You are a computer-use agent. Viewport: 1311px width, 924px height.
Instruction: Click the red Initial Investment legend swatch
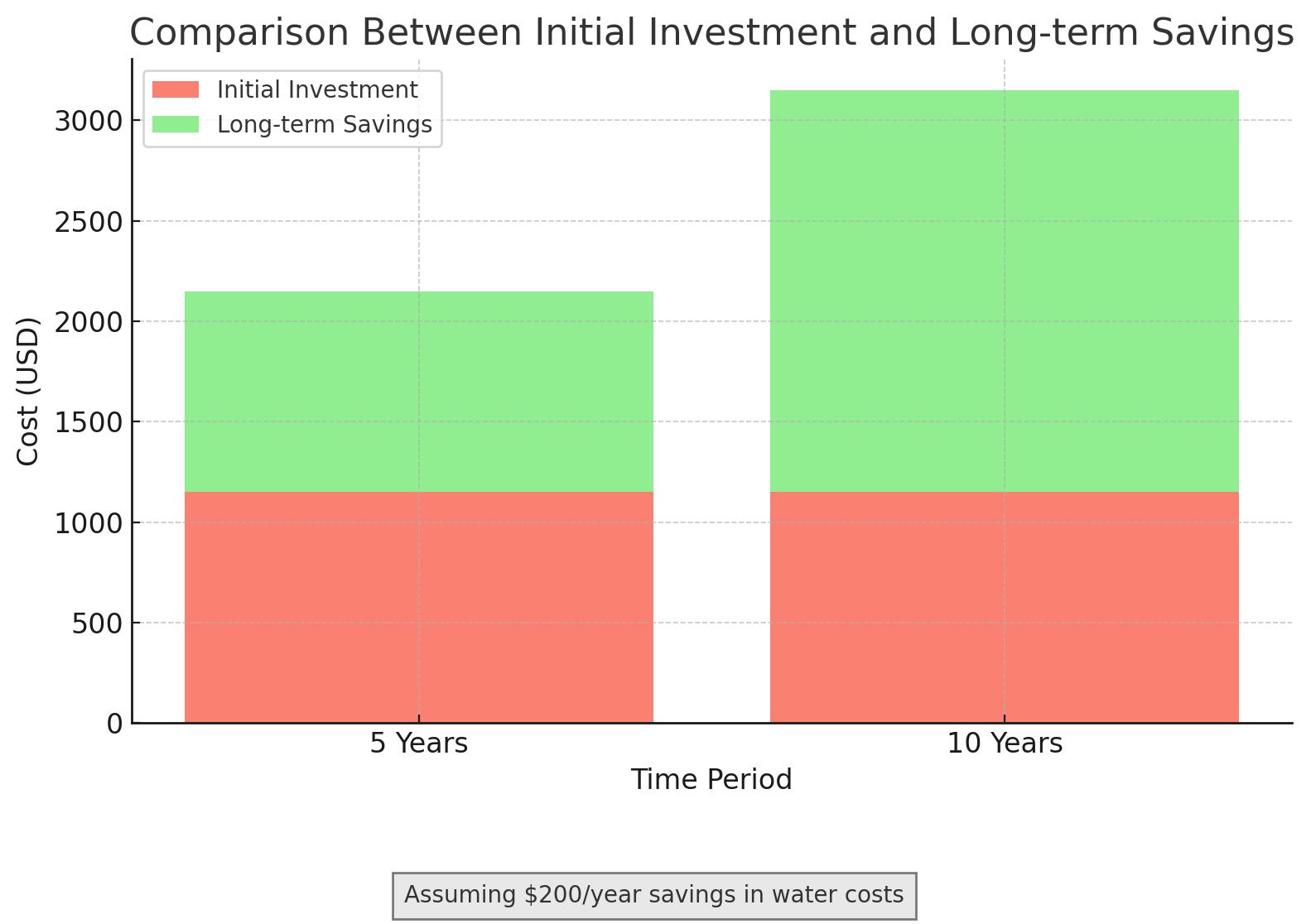tap(176, 89)
